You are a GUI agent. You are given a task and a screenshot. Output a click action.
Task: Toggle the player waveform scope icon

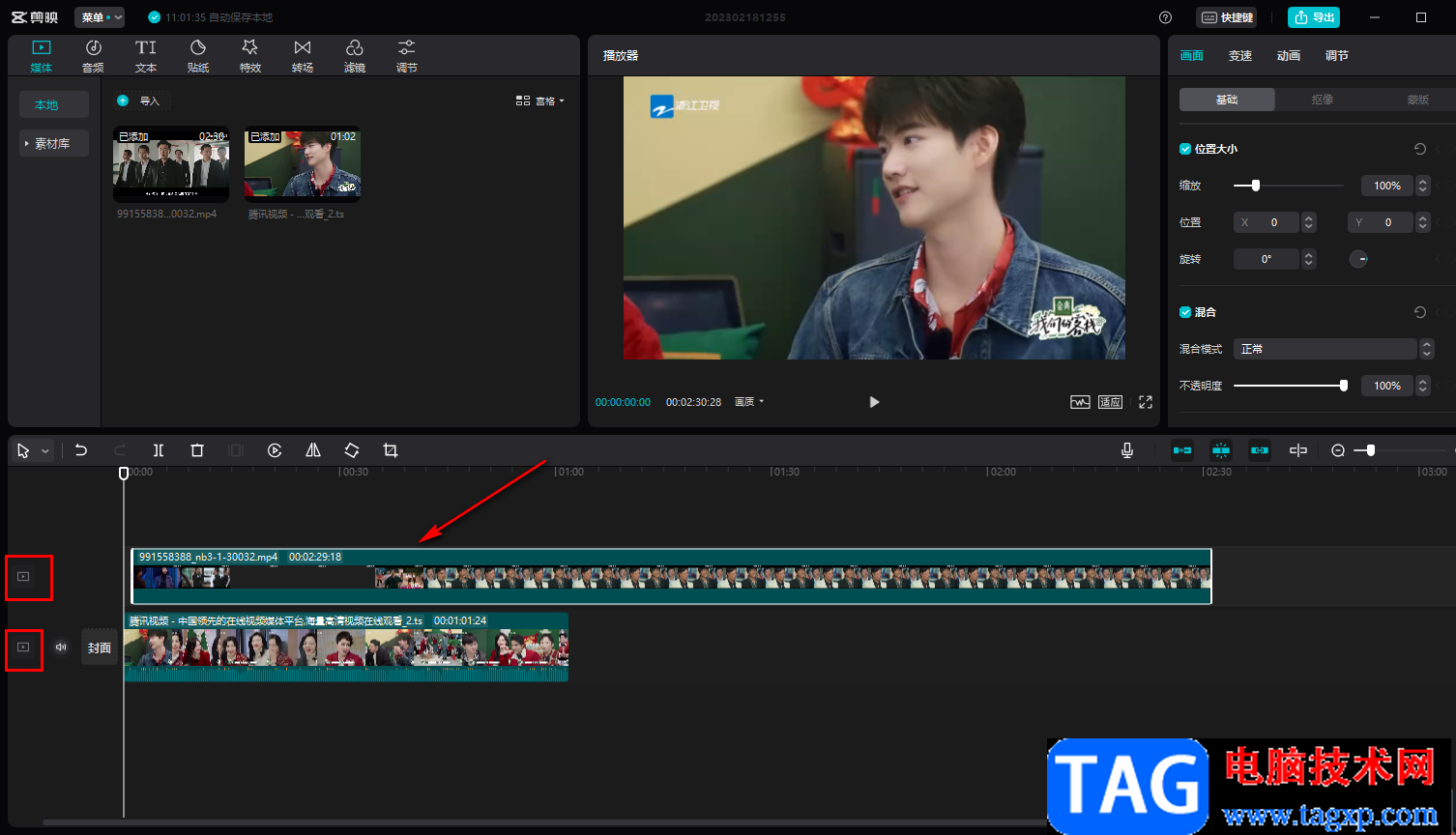click(1080, 402)
